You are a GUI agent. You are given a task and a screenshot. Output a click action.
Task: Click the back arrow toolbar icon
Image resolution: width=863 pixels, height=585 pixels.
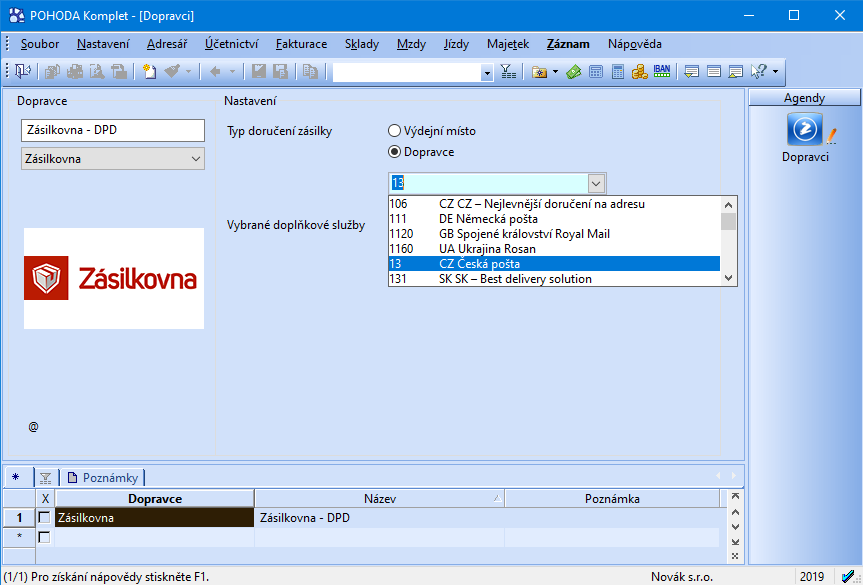point(215,72)
